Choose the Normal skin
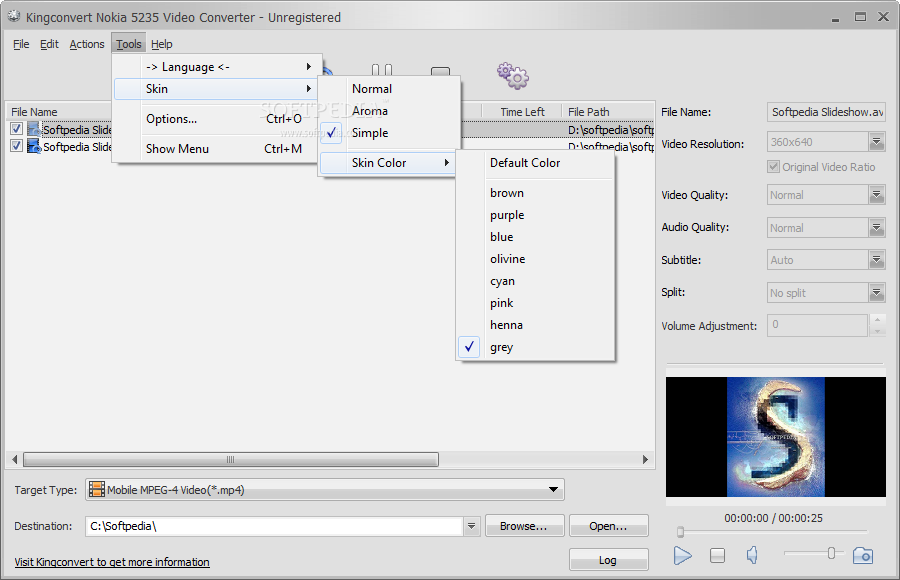Image resolution: width=900 pixels, height=580 pixels. [x=389, y=88]
